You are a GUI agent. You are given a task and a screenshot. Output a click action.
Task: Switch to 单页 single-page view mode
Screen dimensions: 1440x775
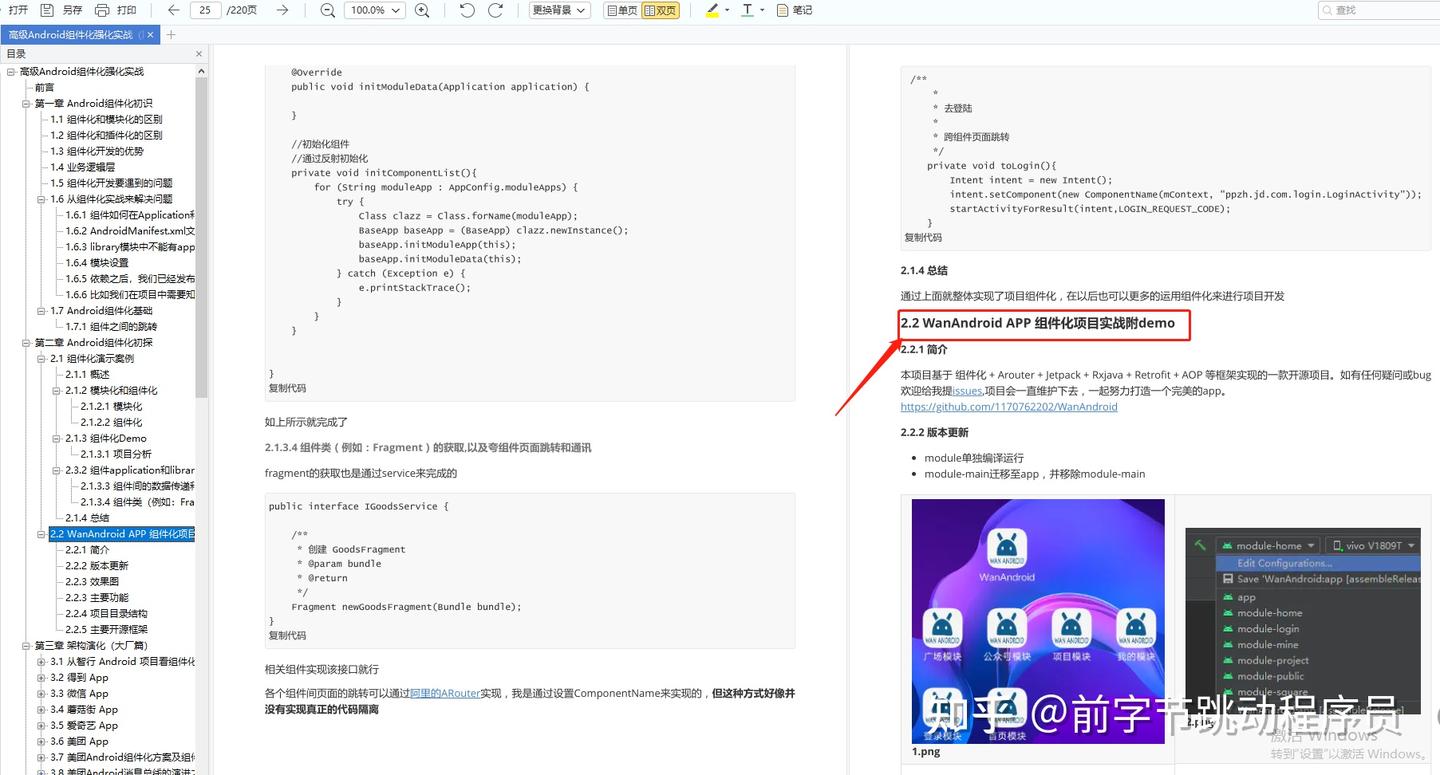pos(622,9)
